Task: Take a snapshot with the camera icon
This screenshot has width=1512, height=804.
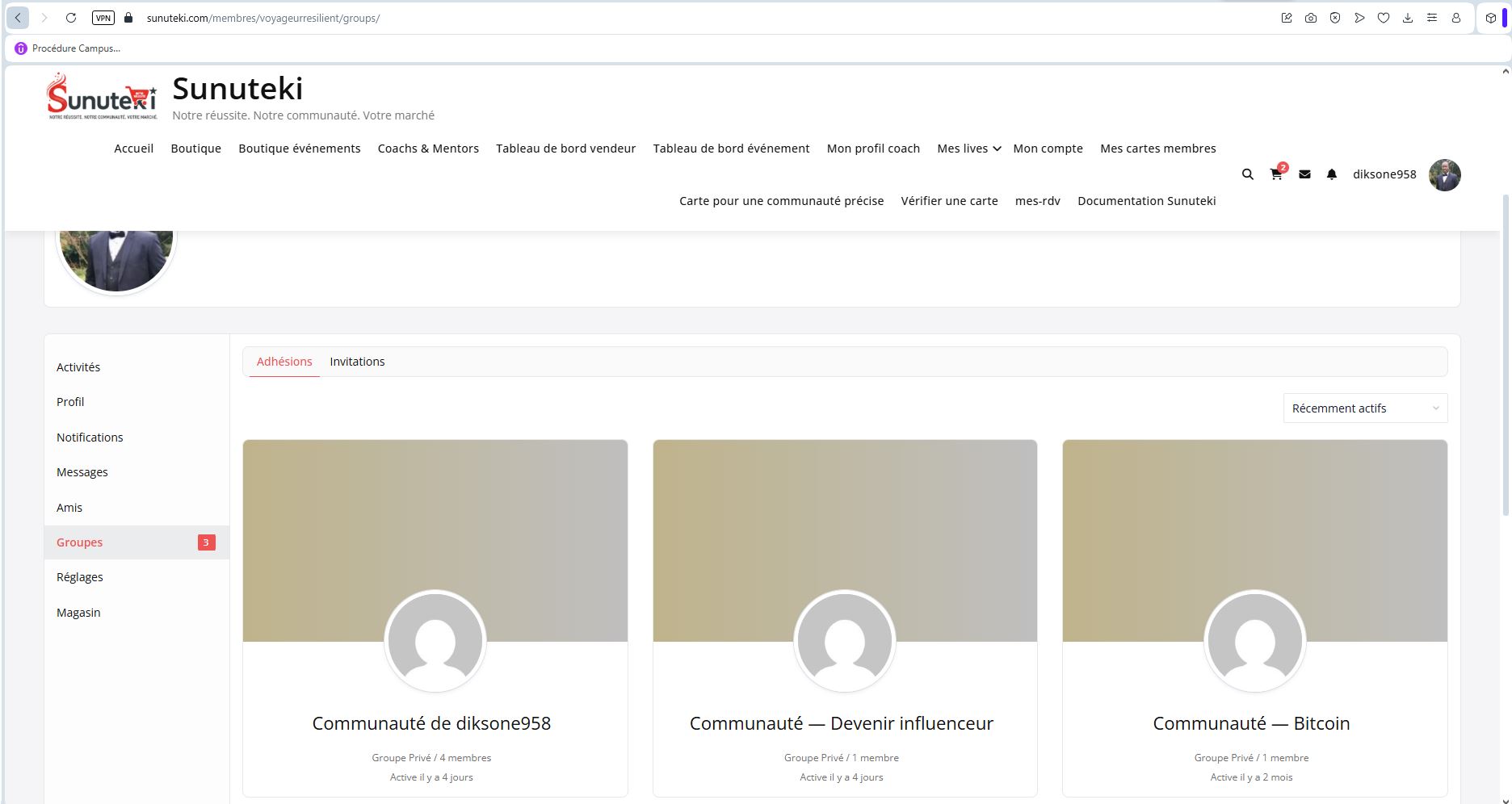Action: coord(1311,18)
